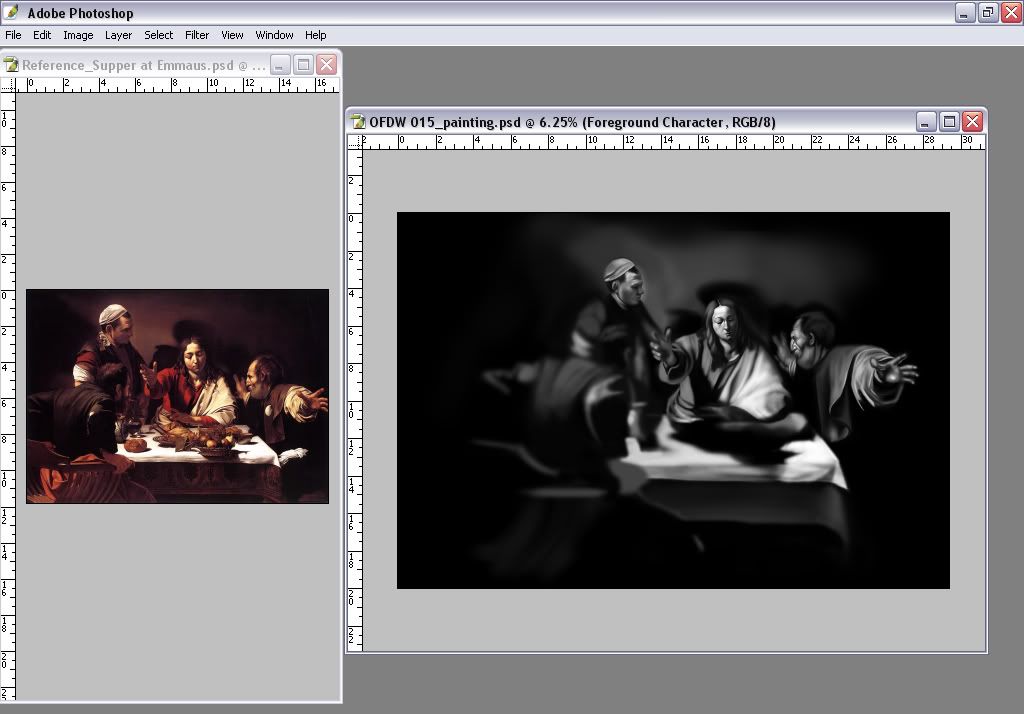Maximize the Reference_Supper at Emmaus window
The image size is (1024, 714).
(303, 65)
